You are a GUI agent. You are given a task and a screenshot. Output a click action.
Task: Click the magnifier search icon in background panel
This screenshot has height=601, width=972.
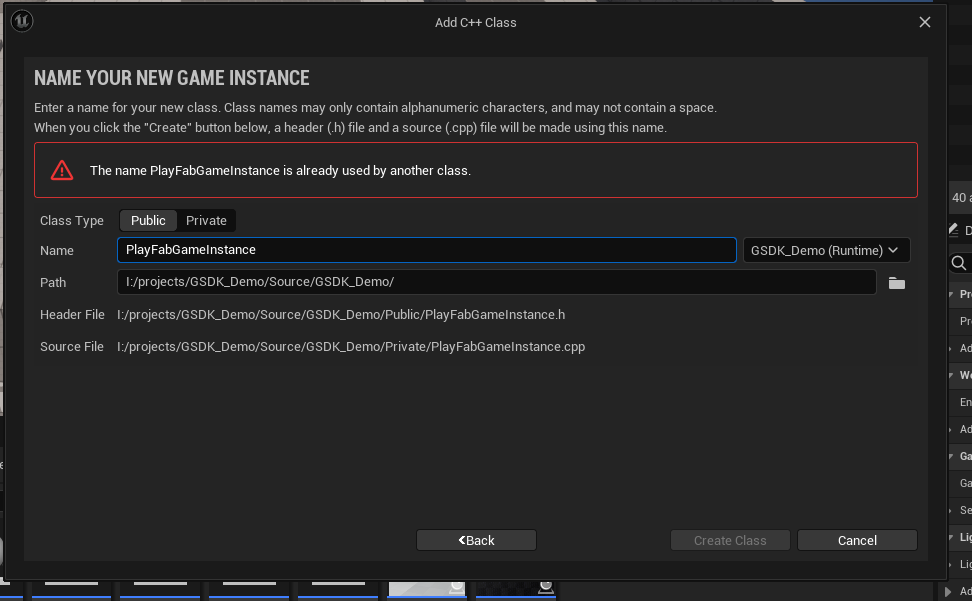(958, 263)
